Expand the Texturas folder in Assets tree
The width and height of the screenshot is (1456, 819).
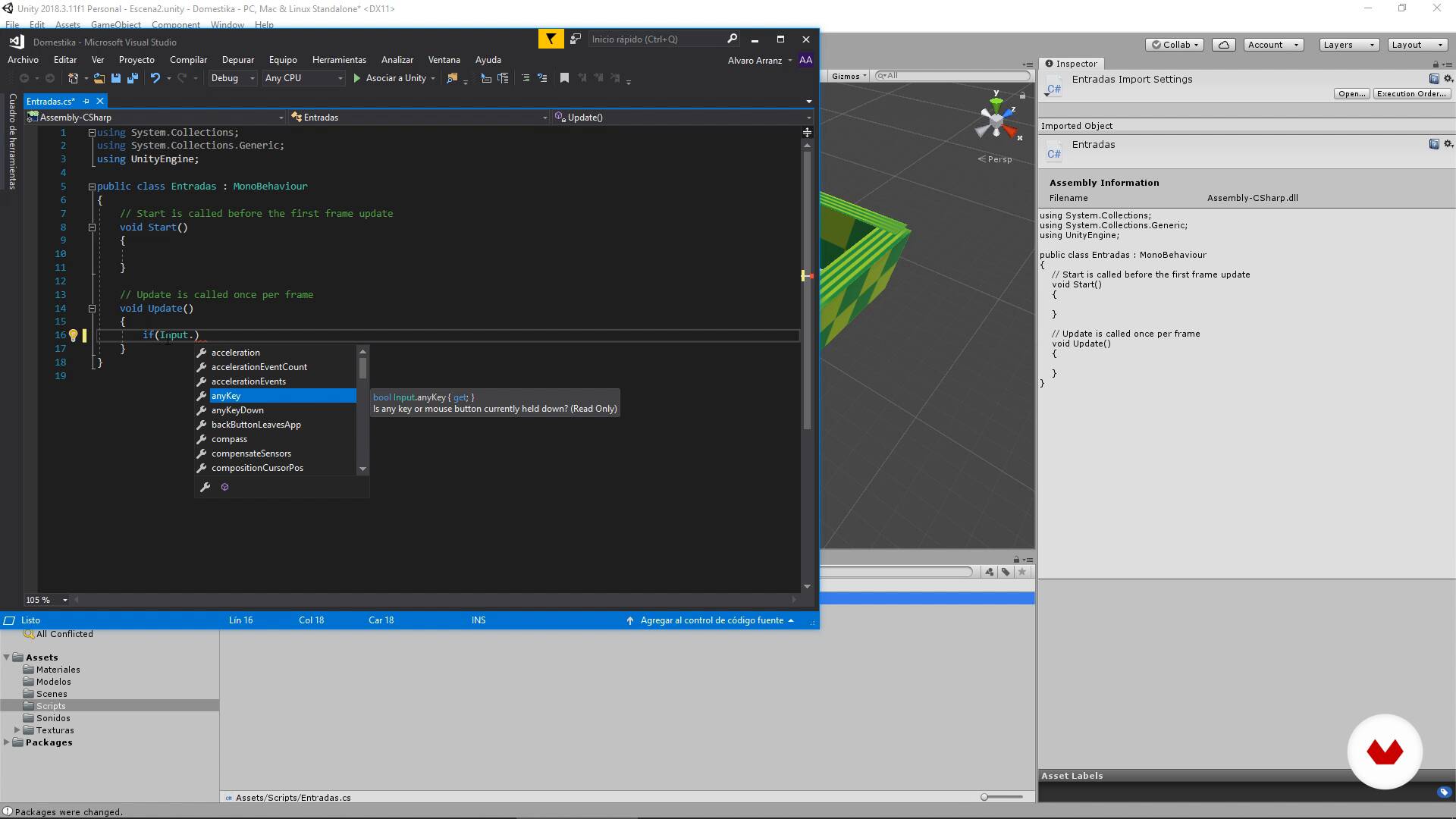(17, 730)
